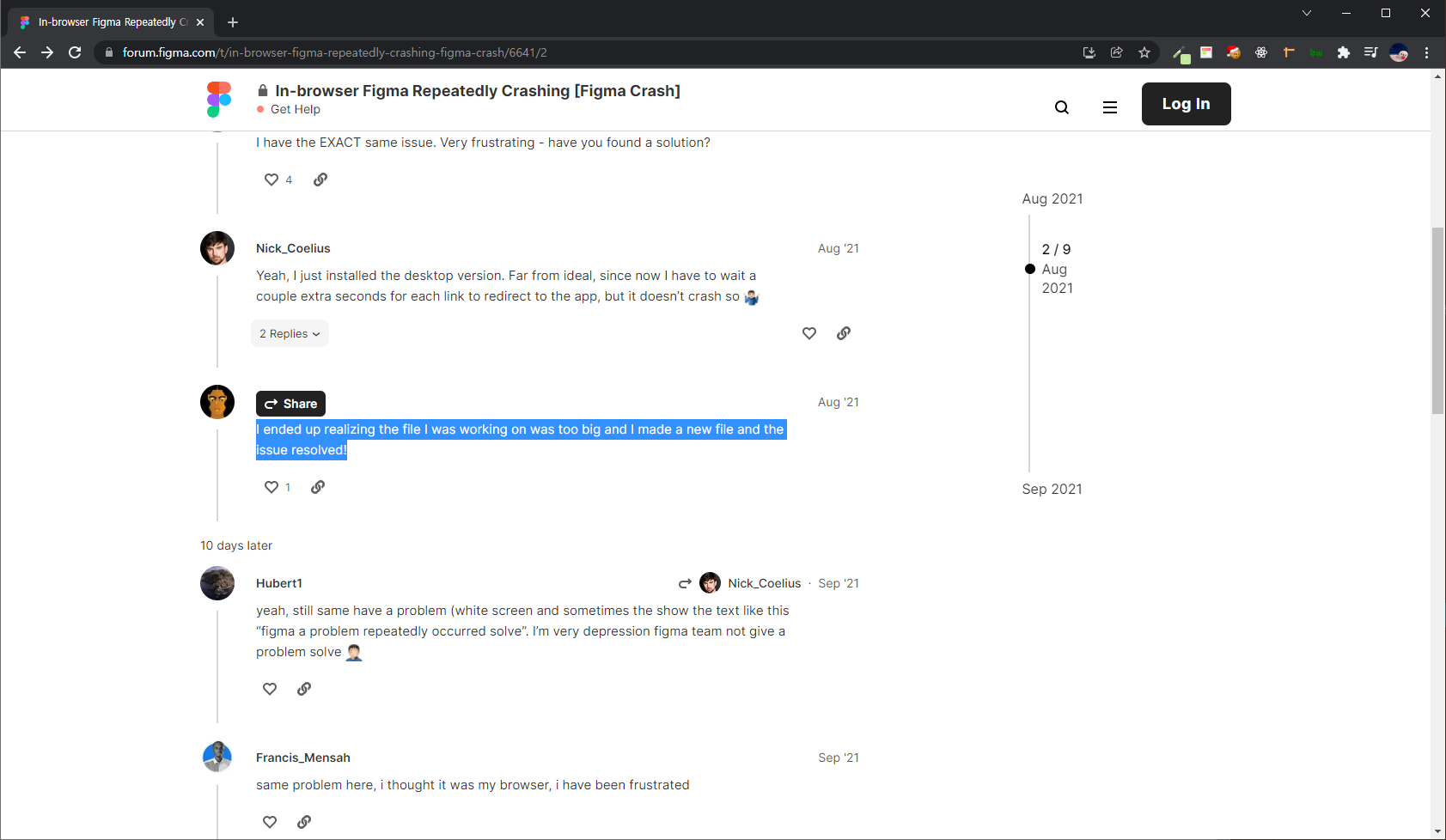The image size is (1446, 840).
Task: Open Nick_Coelius's avatar profile picture
Action: click(x=217, y=248)
